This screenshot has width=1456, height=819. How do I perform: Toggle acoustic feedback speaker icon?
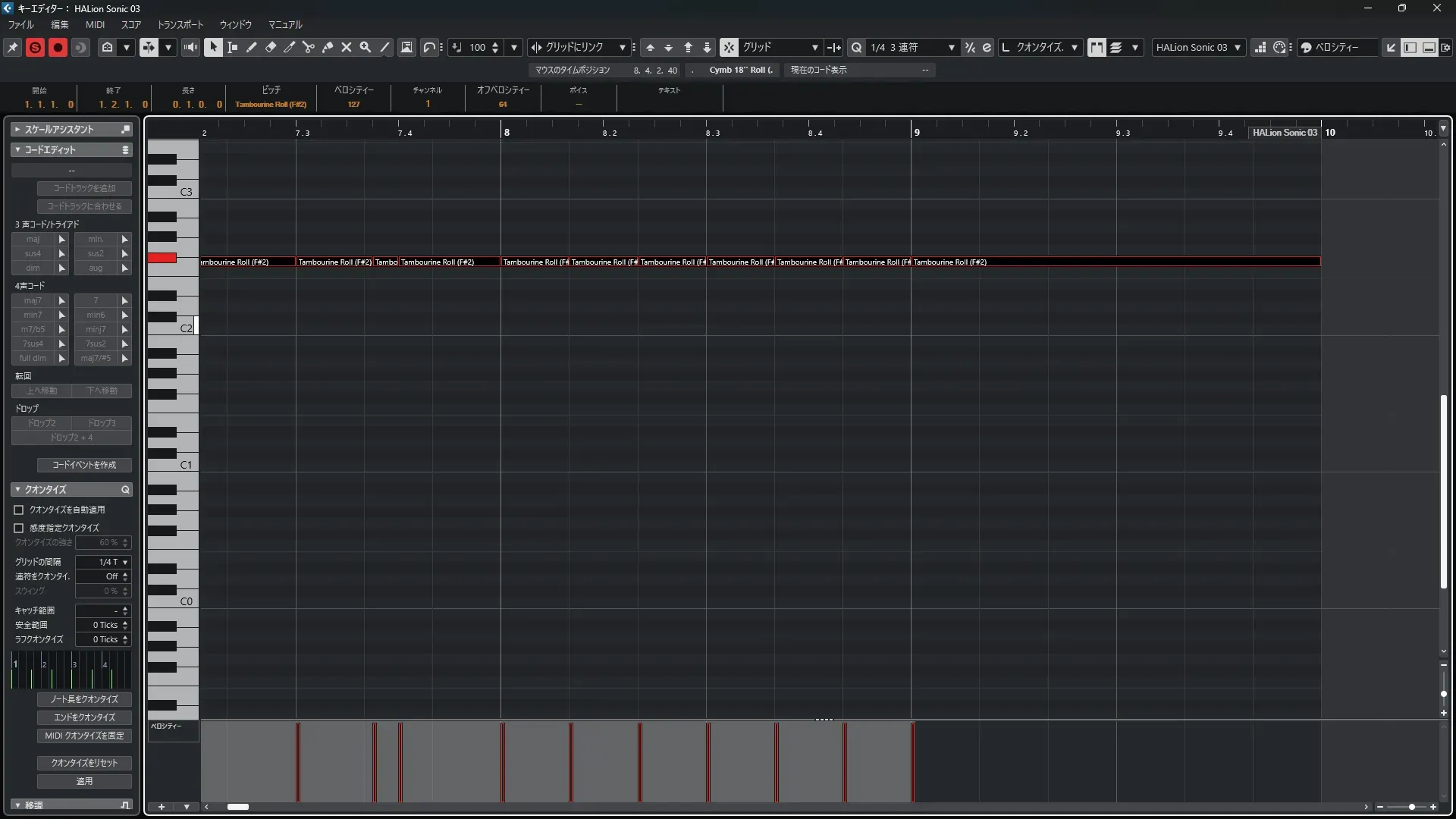(x=190, y=47)
